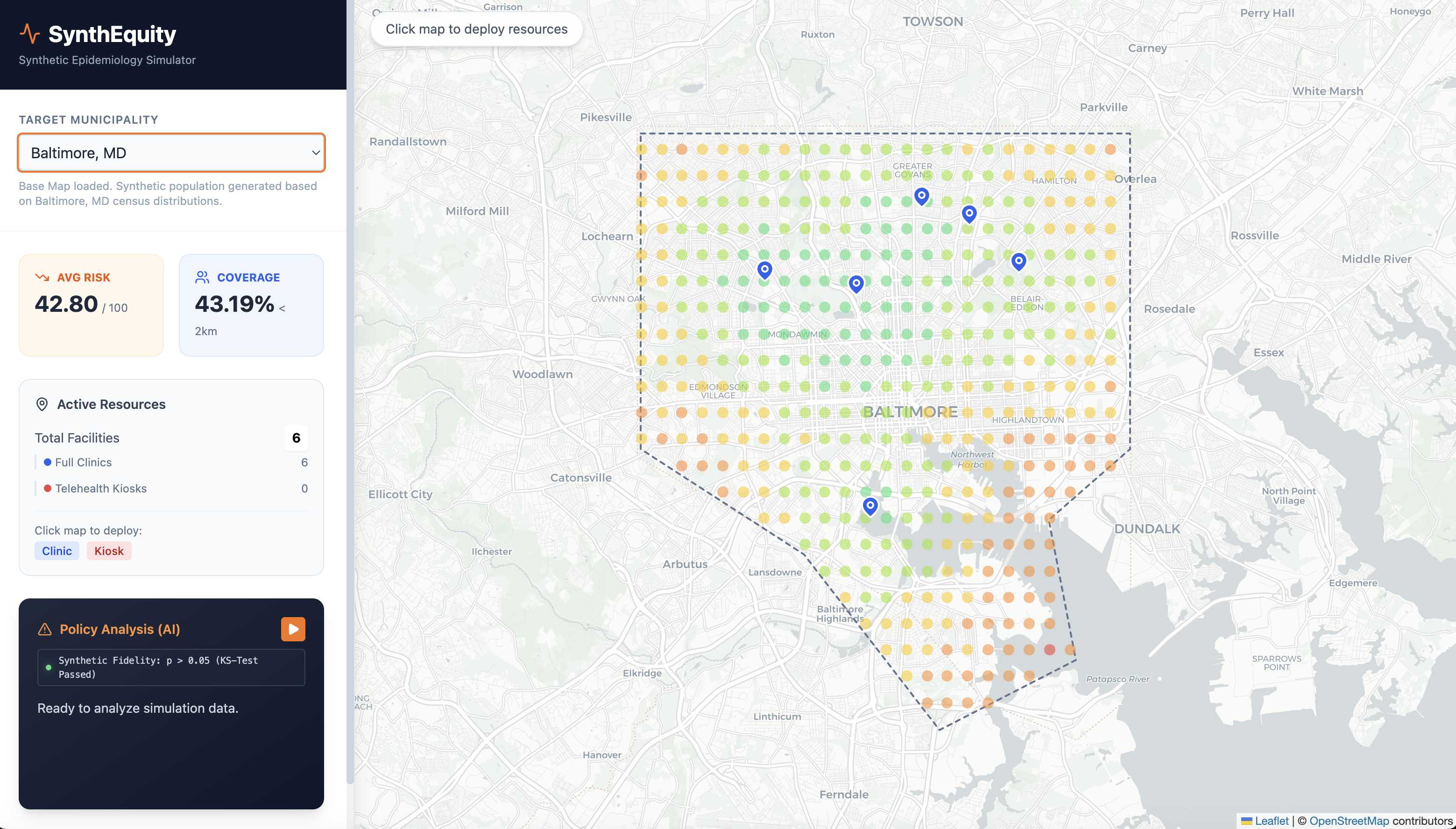Click the Active Resources location pin icon
This screenshot has height=829, width=1456.
[x=42, y=404]
